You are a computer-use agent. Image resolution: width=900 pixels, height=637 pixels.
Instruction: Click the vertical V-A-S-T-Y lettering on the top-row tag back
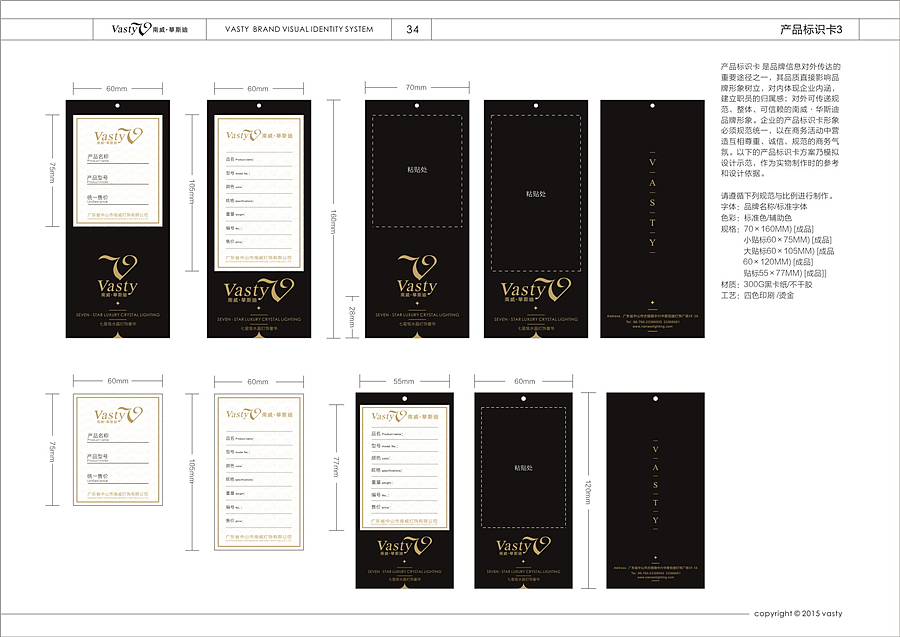click(x=652, y=202)
